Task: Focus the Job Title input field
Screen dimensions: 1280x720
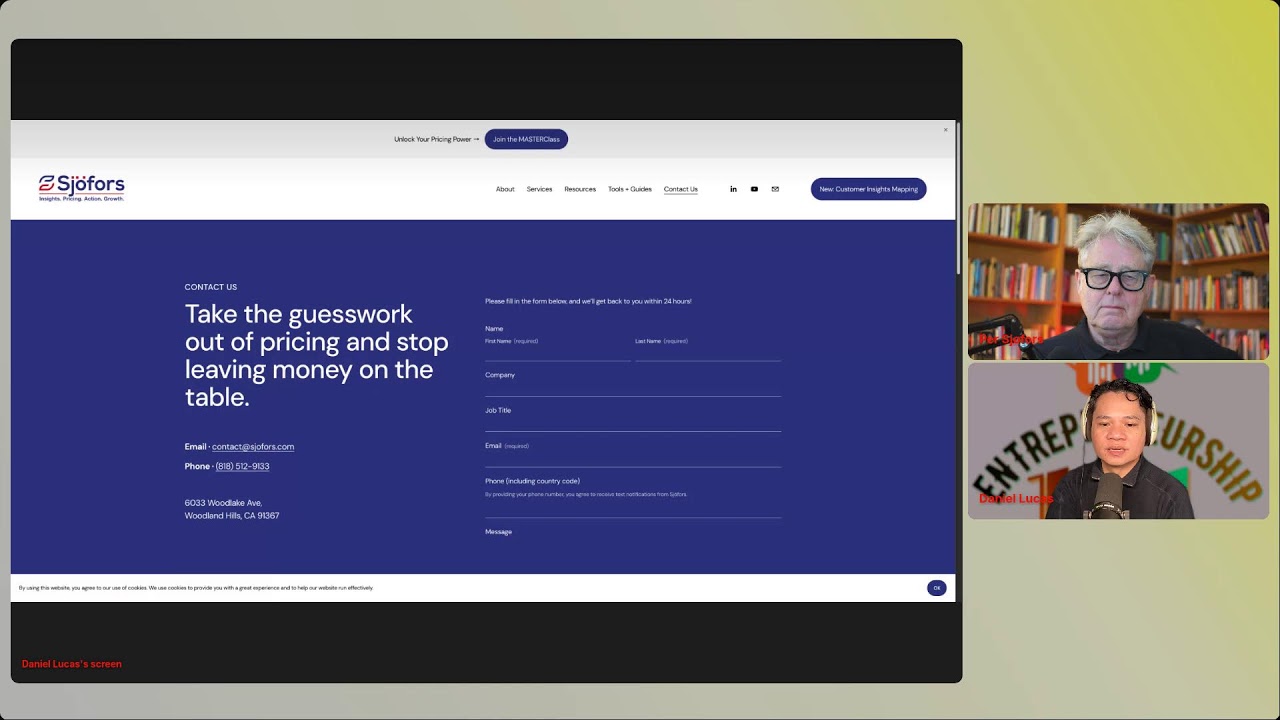Action: 633,424
